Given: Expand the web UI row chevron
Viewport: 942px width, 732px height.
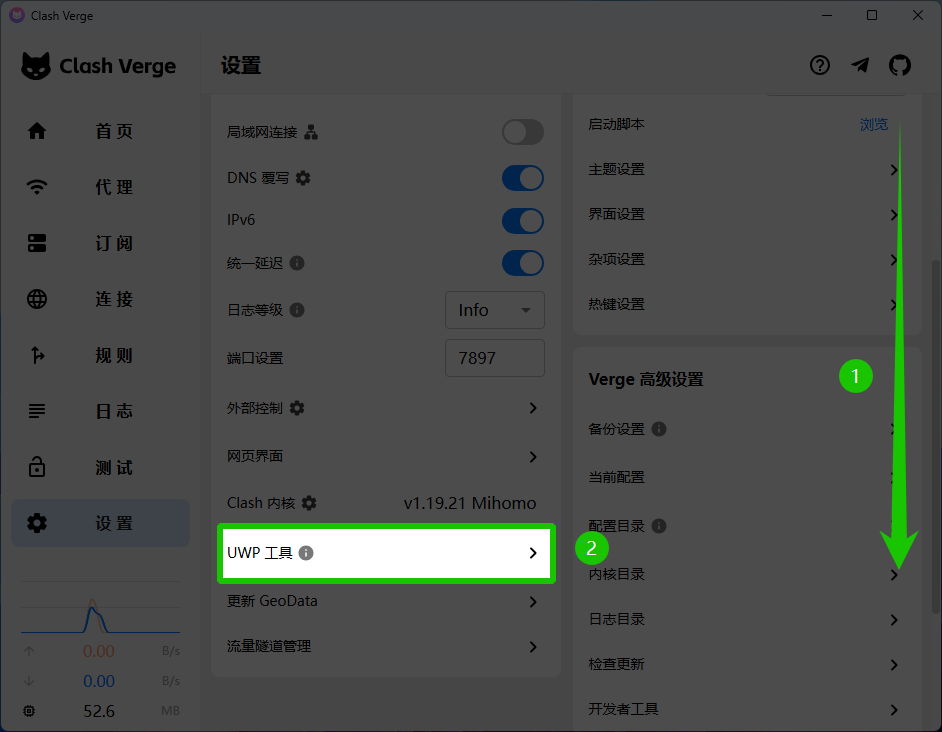Looking at the screenshot, I should (533, 457).
